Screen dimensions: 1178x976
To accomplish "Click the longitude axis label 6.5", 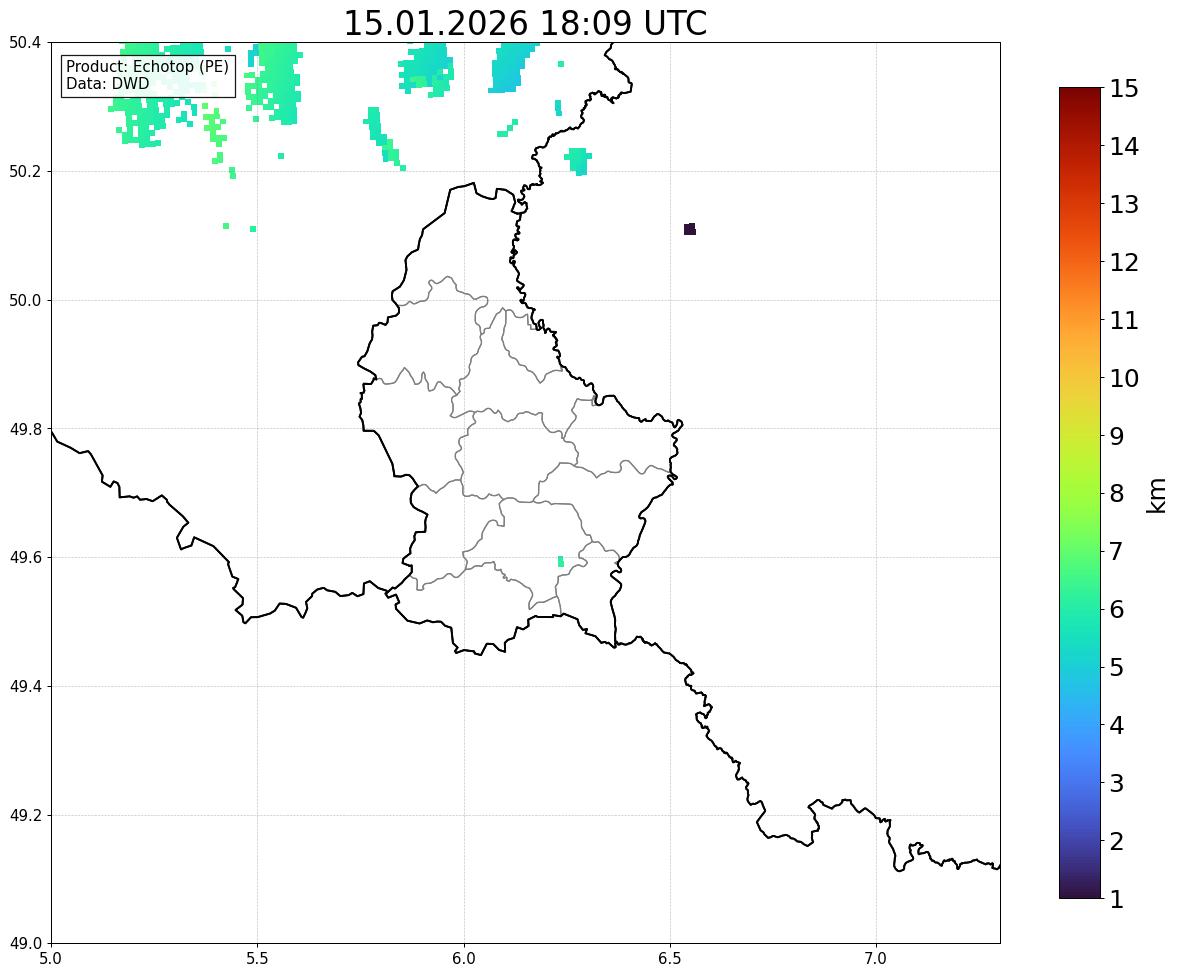I will (670, 959).
